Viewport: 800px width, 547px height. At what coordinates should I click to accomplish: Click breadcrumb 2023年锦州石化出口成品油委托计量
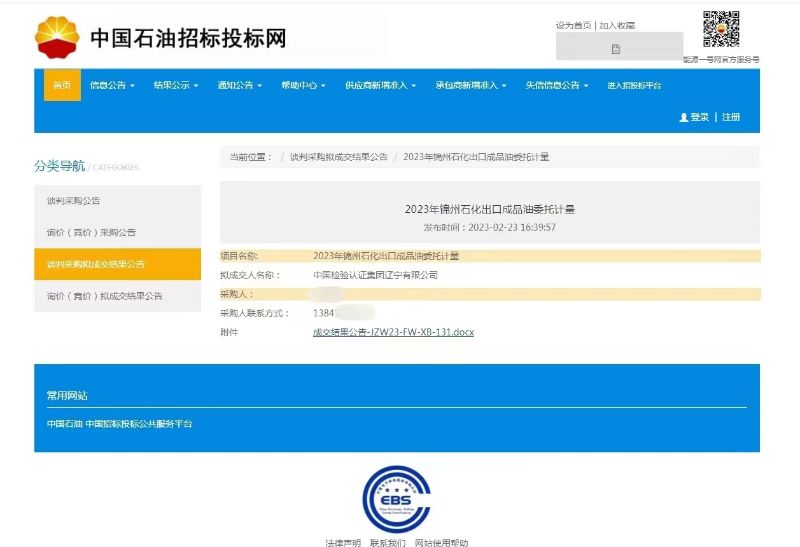(x=476, y=157)
